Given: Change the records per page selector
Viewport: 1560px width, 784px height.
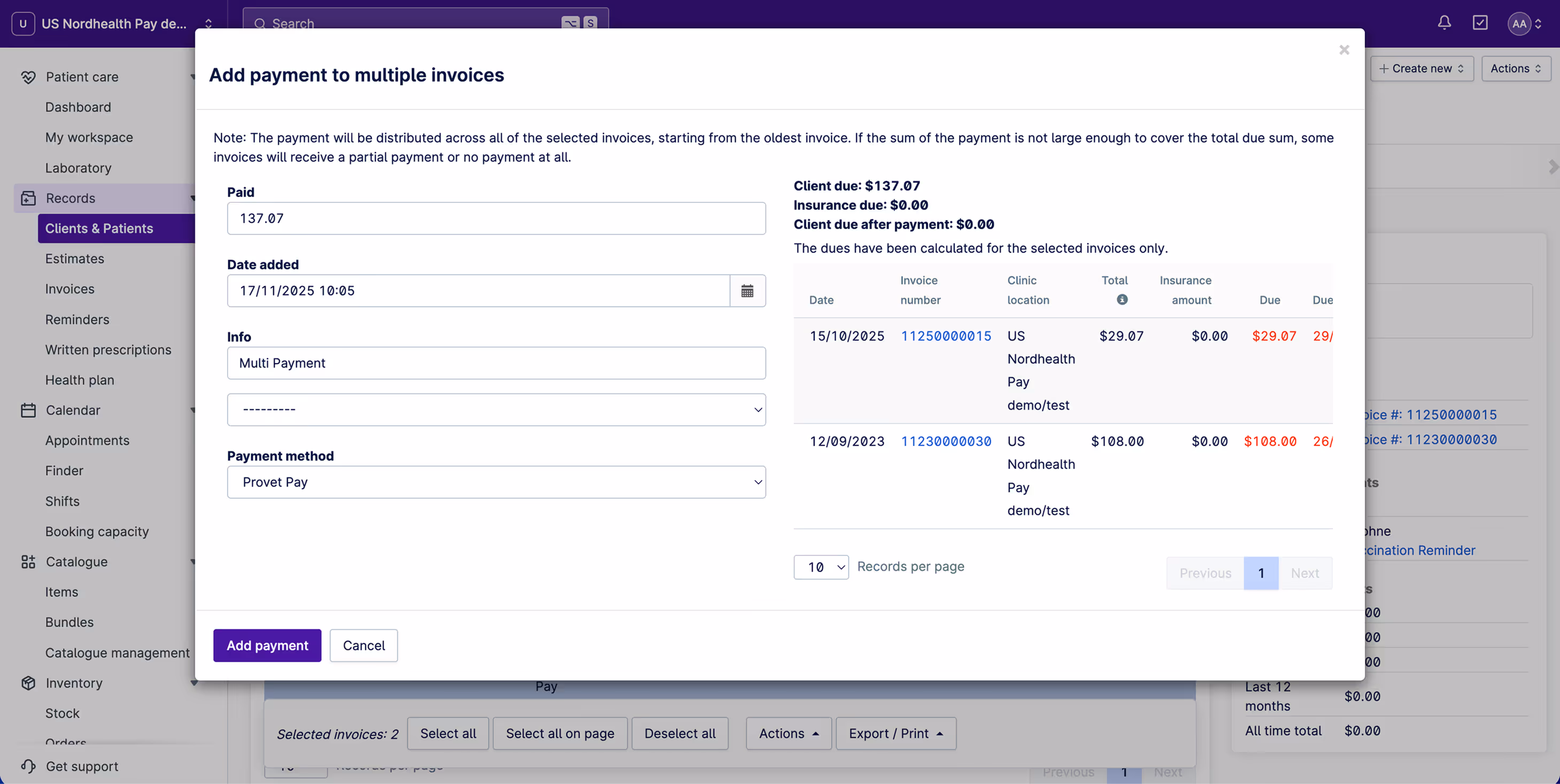Looking at the screenshot, I should [821, 567].
